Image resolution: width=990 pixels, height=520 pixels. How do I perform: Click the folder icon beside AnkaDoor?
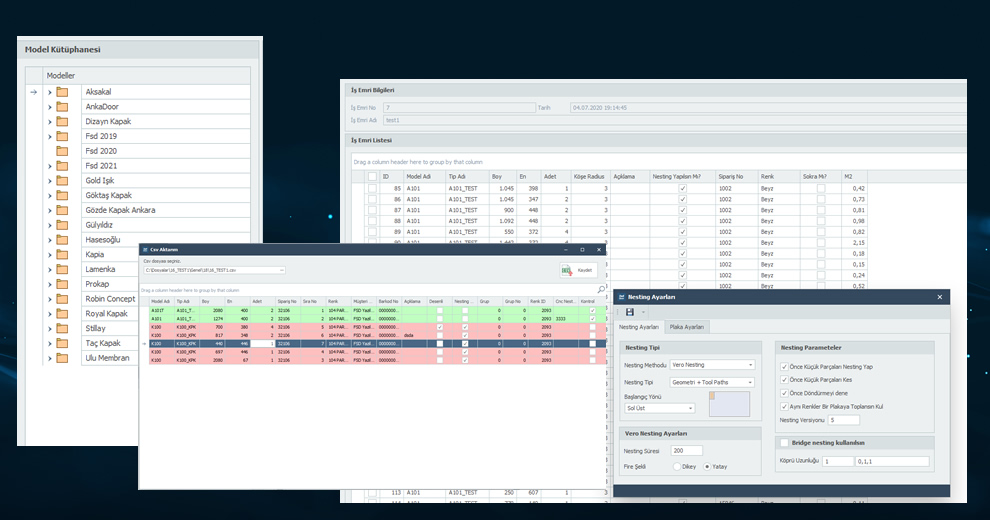click(62, 107)
